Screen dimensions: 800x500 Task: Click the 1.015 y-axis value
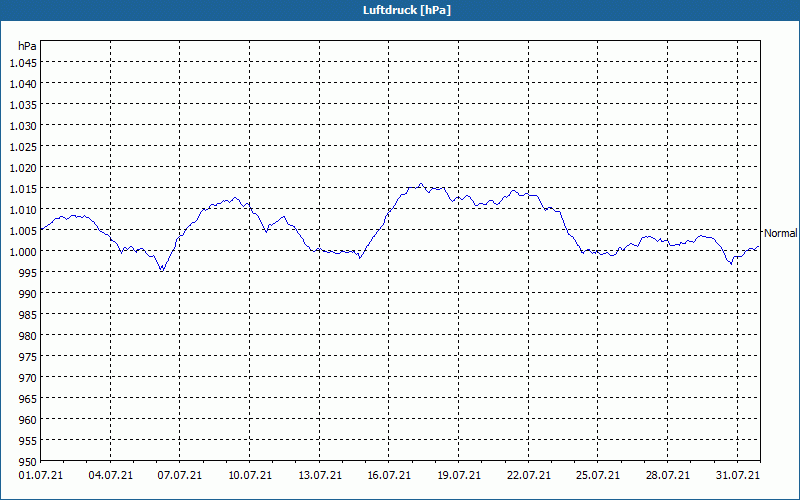(23, 189)
